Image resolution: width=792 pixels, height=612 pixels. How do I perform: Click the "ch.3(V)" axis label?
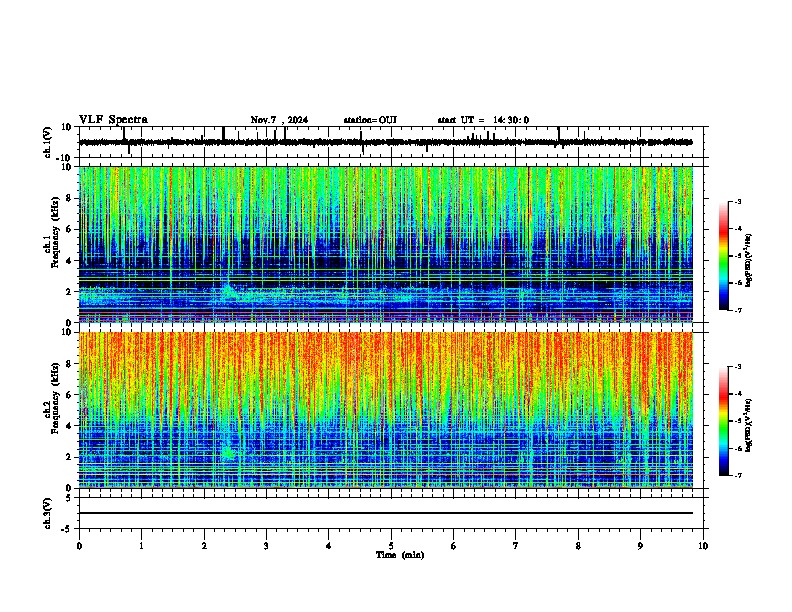point(48,514)
